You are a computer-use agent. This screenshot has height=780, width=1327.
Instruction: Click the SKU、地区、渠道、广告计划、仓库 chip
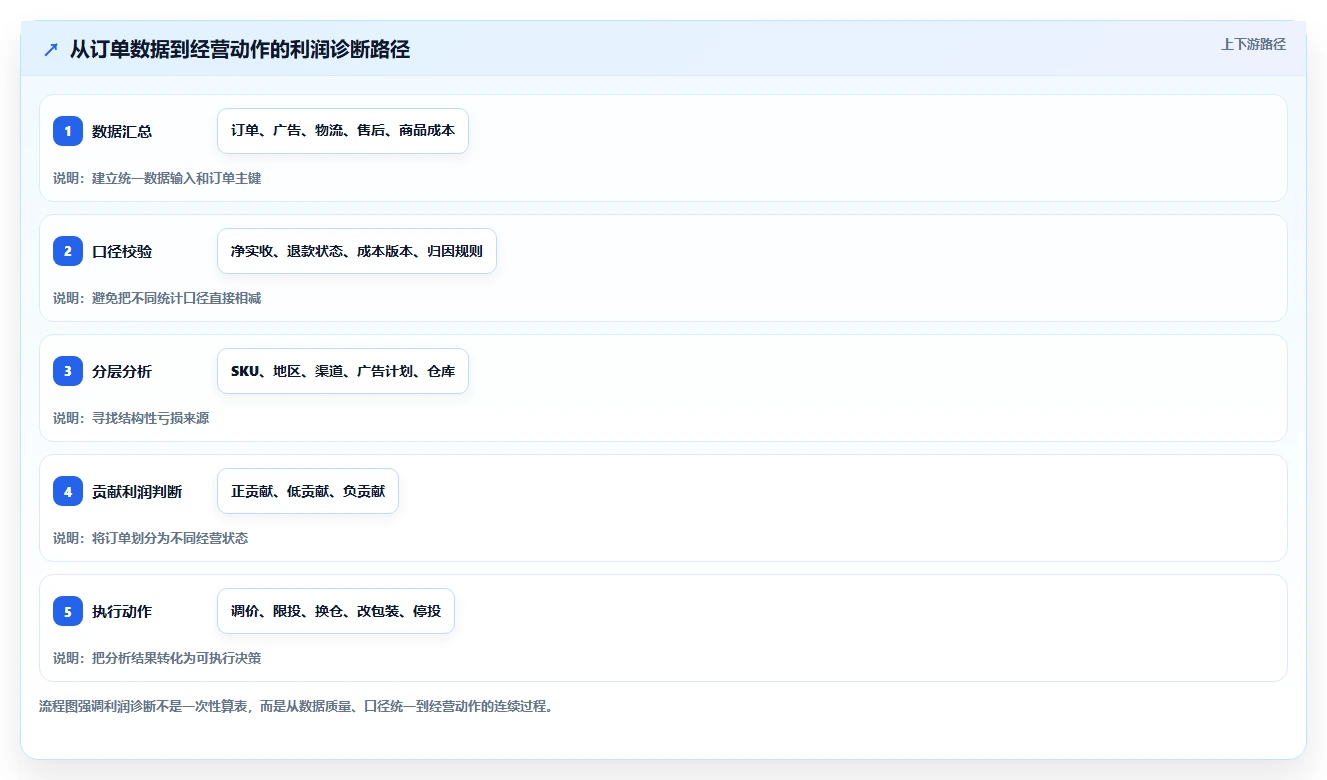pos(343,371)
